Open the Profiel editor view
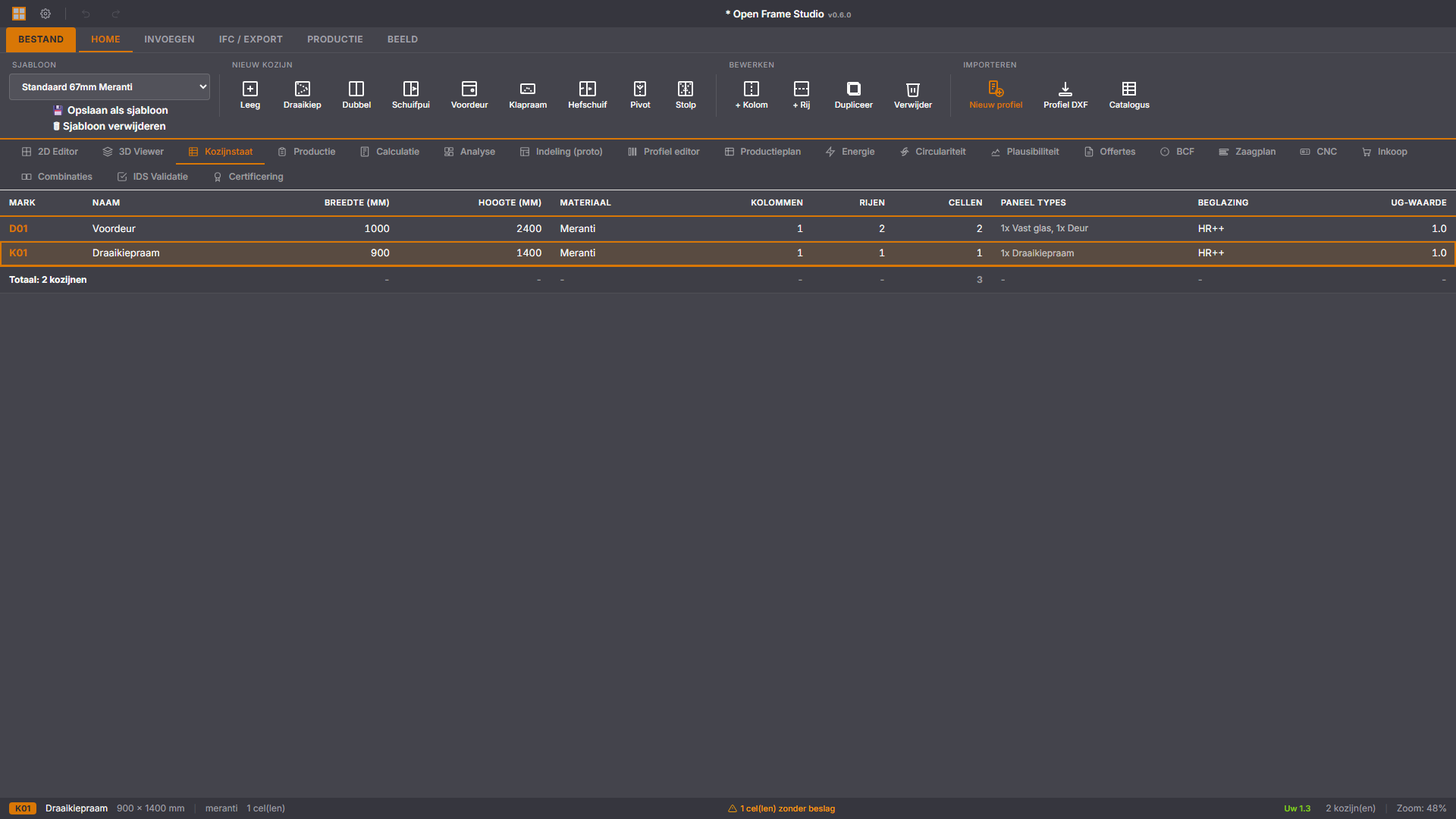The height and width of the screenshot is (819, 1456). [x=664, y=152]
